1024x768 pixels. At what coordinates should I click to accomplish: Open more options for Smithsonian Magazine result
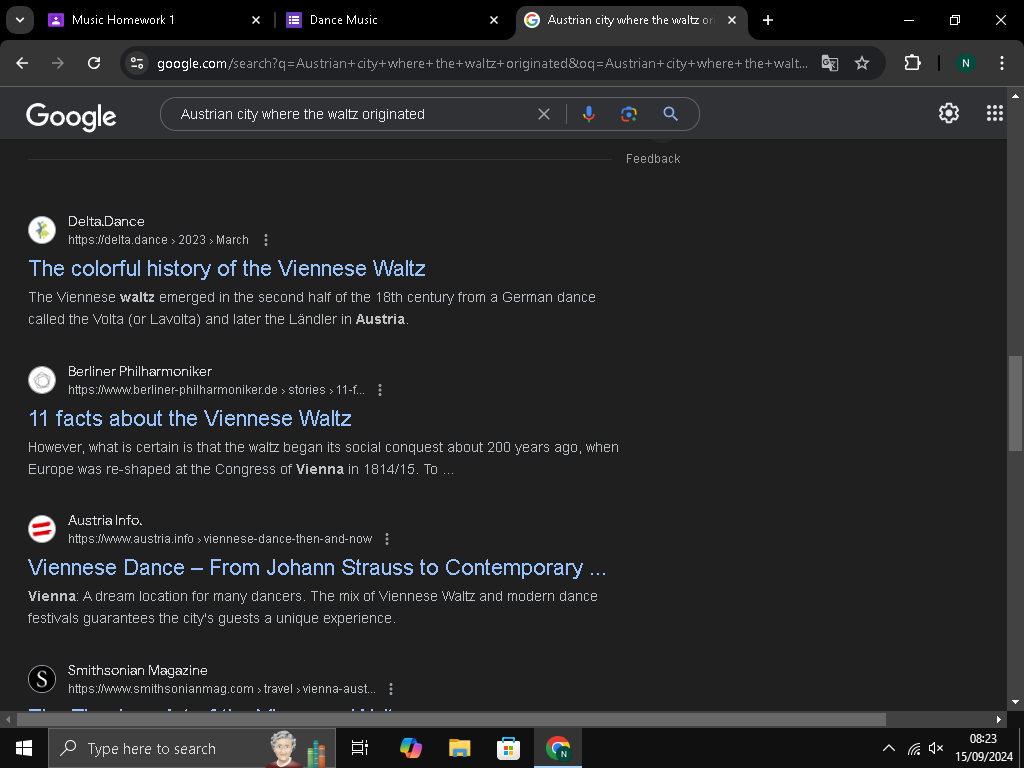point(391,688)
